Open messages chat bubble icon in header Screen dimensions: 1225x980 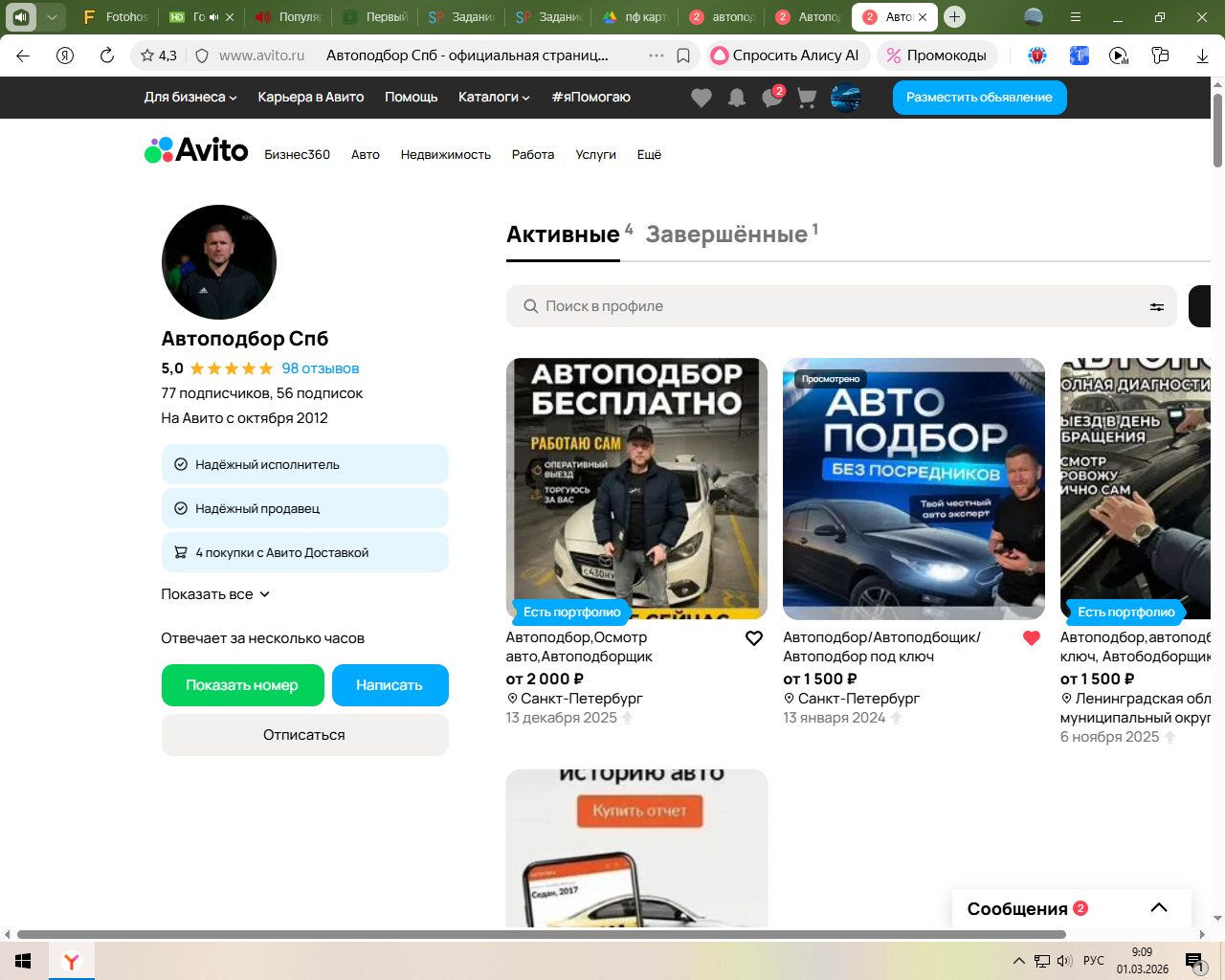tap(772, 98)
